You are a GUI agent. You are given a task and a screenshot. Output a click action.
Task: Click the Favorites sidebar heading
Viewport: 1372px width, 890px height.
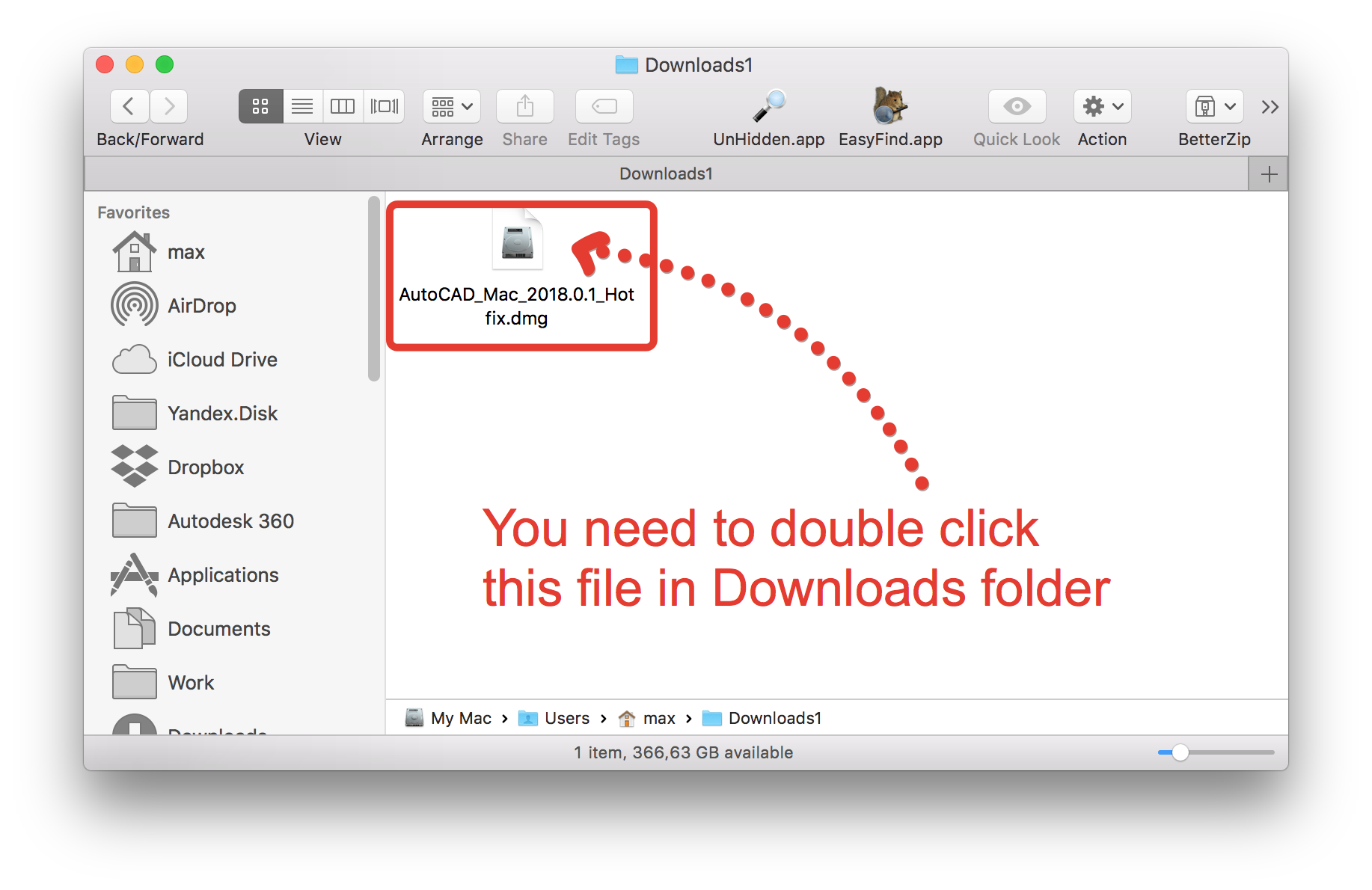(x=133, y=212)
